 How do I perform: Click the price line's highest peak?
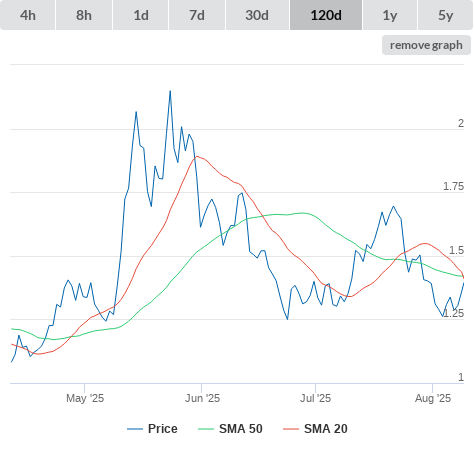(x=170, y=91)
